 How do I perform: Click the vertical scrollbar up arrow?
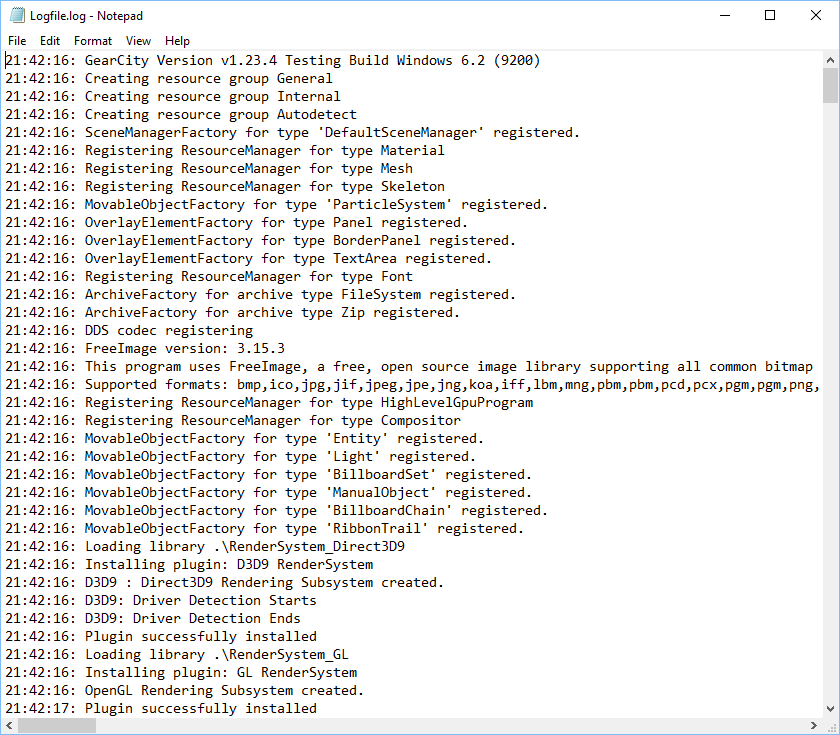point(830,60)
